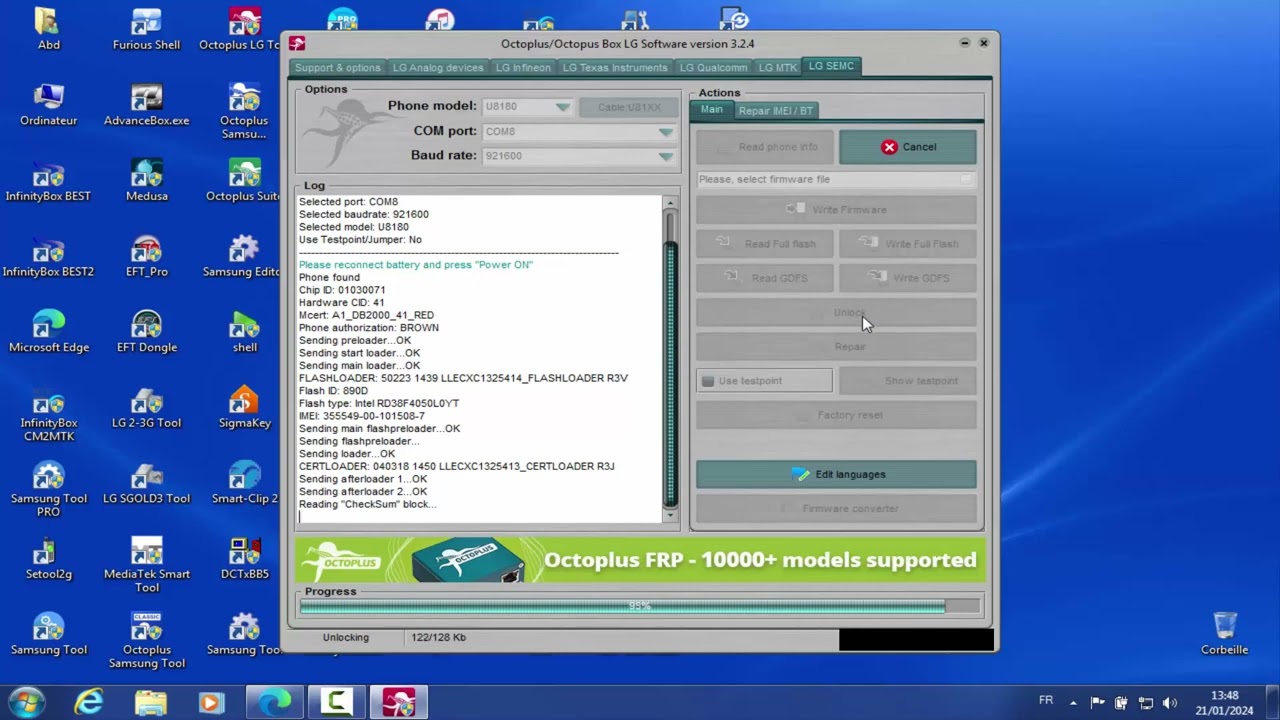Image resolution: width=1280 pixels, height=720 pixels.
Task: Click the unlocking progress bar
Action: [x=640, y=606]
